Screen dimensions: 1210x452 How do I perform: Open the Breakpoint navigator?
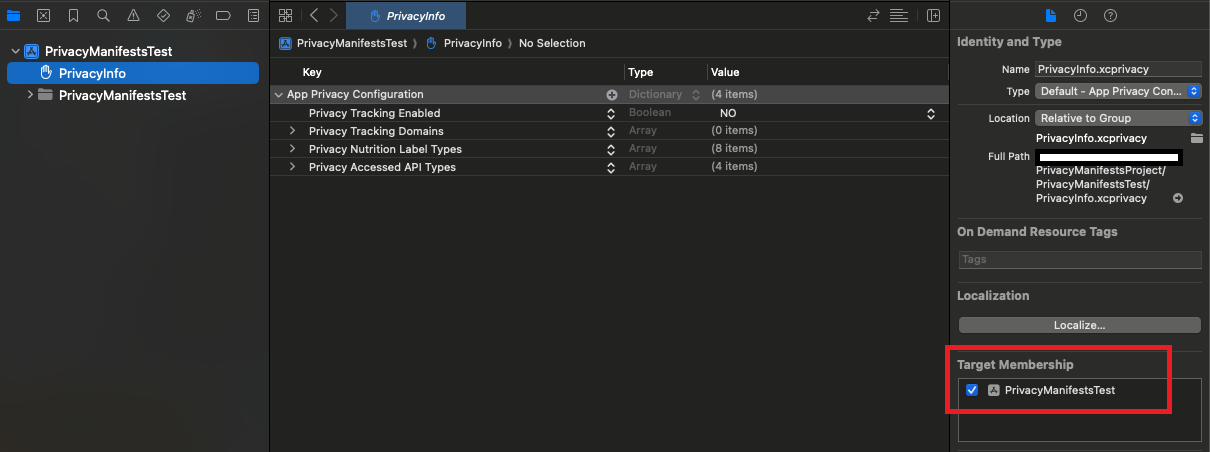224,16
